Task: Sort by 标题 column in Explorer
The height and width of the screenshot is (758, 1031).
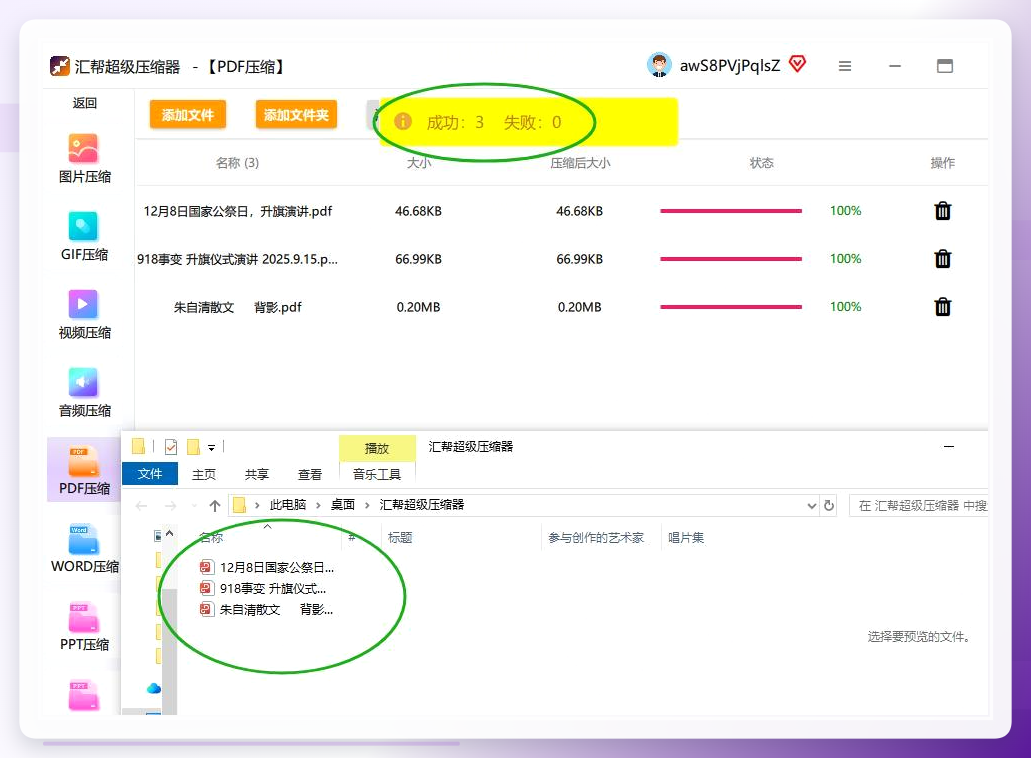Action: tap(400, 538)
